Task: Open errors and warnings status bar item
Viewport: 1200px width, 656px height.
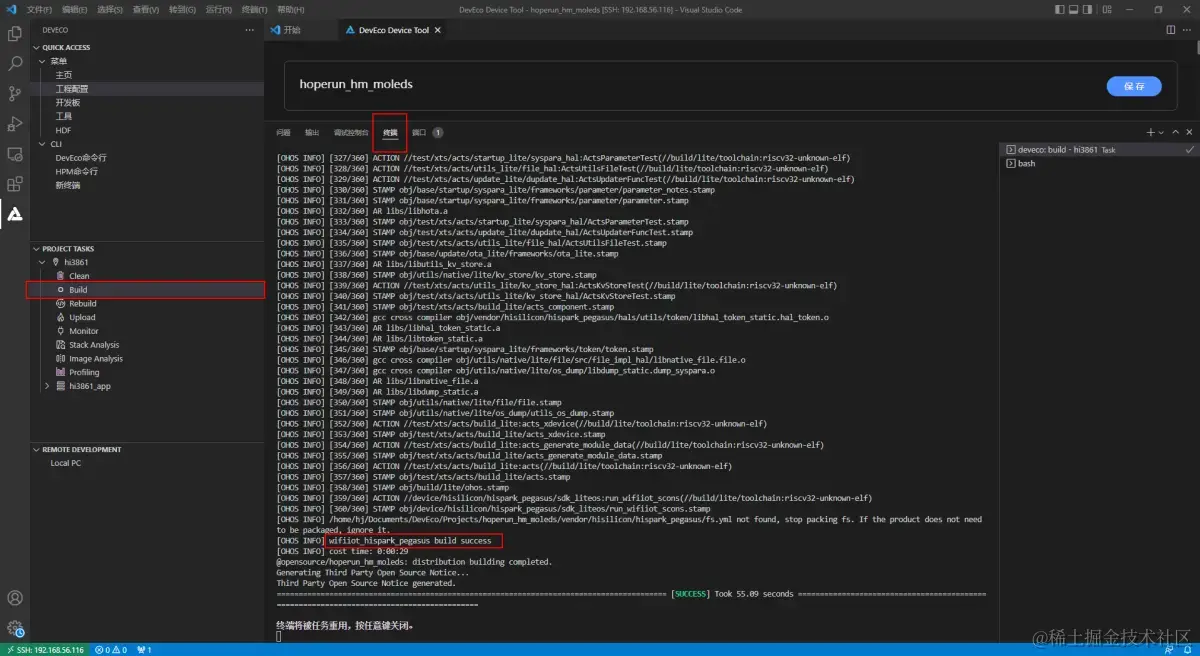Action: 111,649
